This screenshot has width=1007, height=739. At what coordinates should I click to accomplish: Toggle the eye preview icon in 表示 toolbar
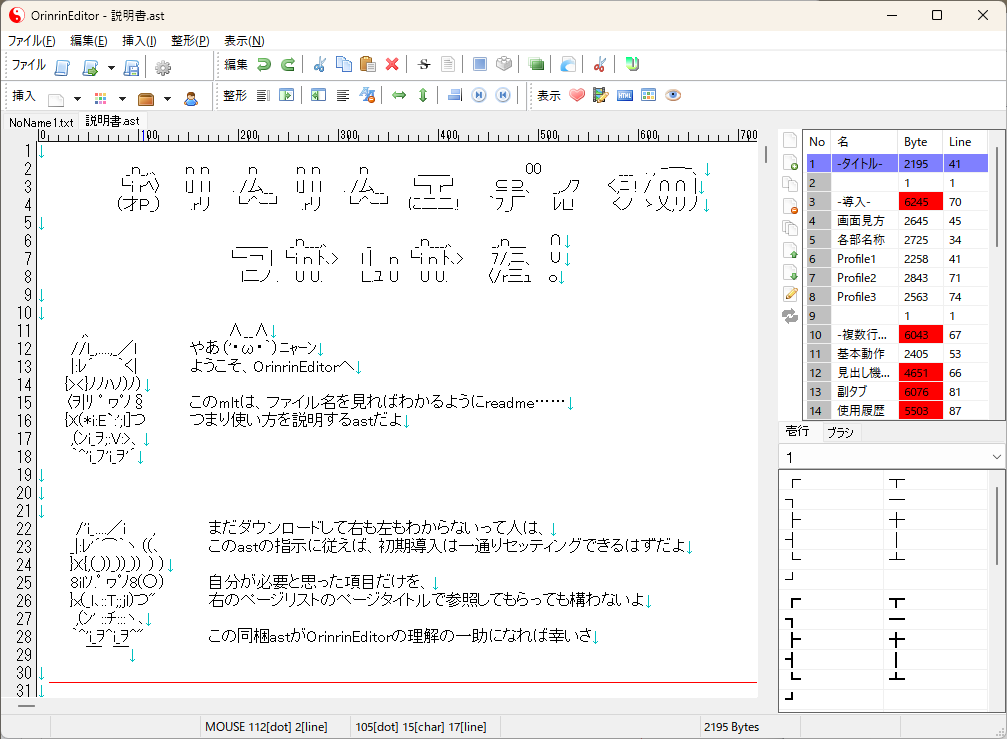click(x=672, y=95)
